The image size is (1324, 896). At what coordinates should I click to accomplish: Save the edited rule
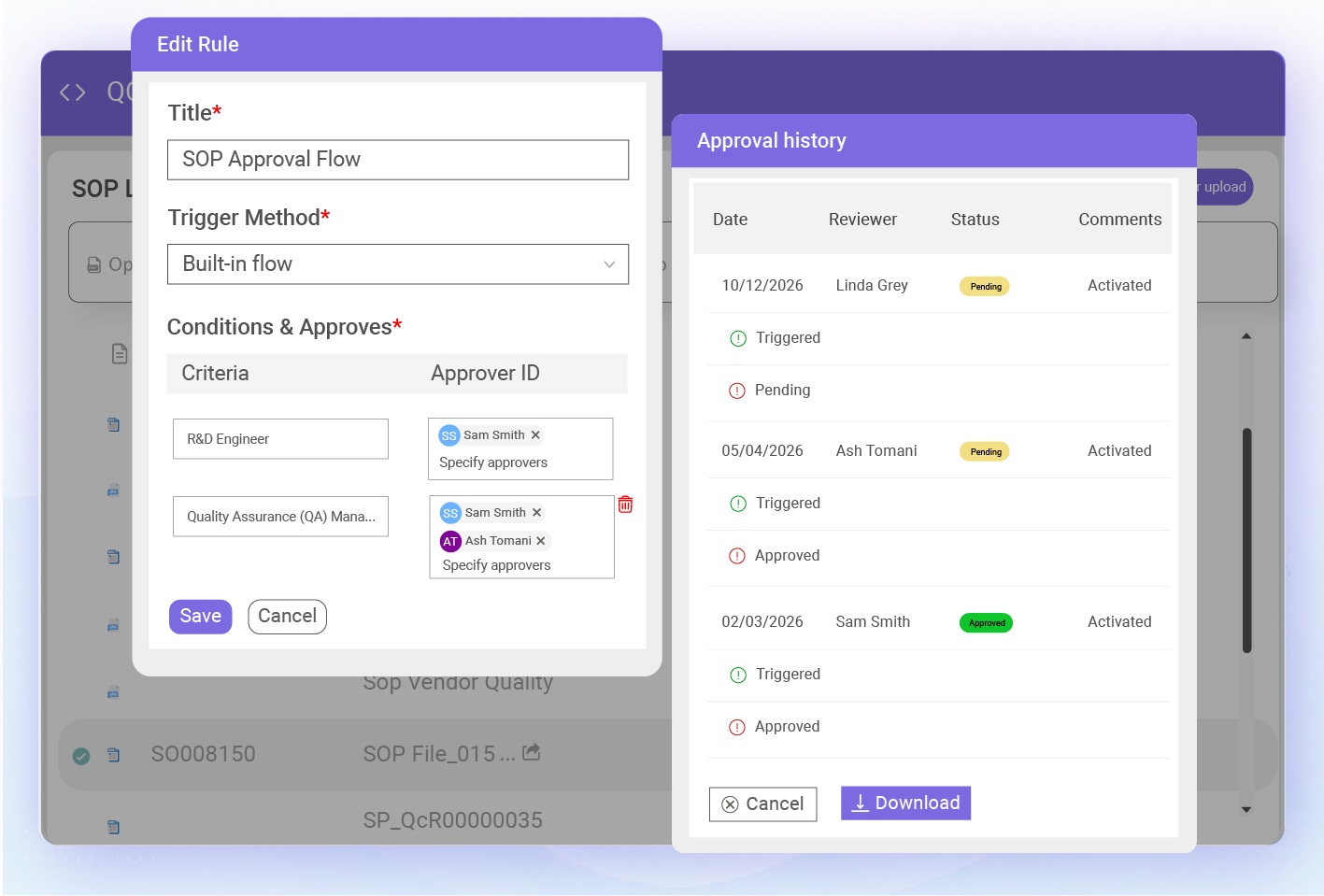pyautogui.click(x=200, y=617)
